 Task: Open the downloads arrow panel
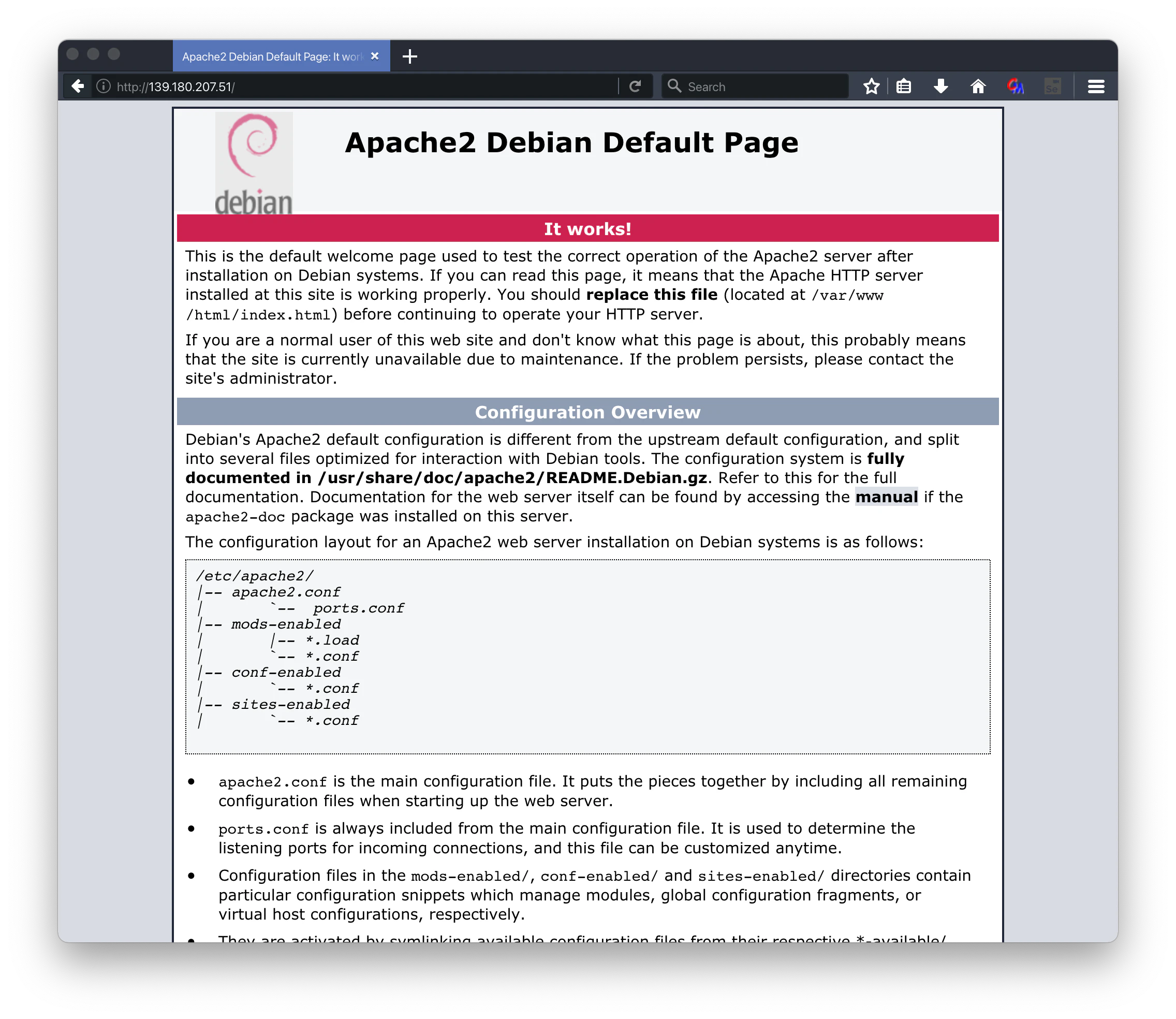[x=940, y=86]
